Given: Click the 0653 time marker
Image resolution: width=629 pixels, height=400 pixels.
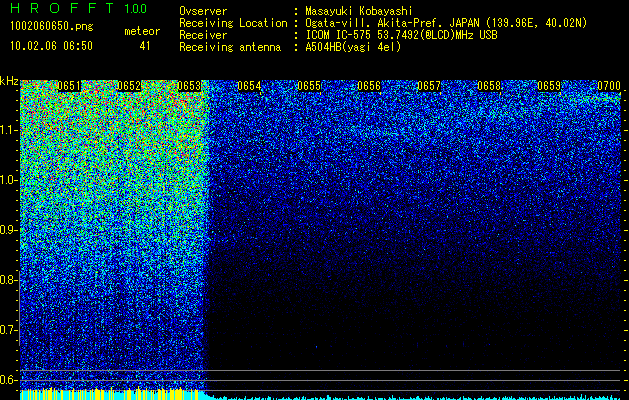Looking at the screenshot, I should coord(189,86).
